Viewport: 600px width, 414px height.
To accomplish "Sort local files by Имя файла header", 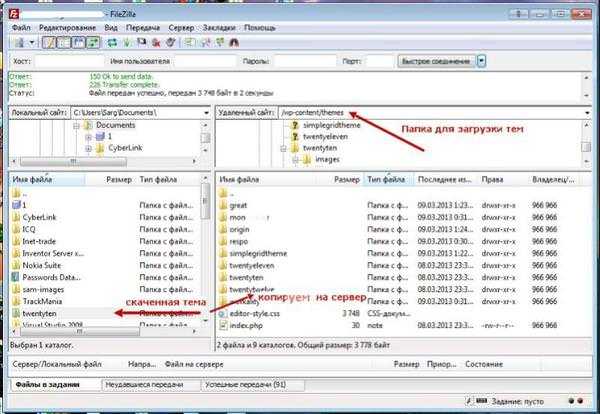I will point(47,179).
